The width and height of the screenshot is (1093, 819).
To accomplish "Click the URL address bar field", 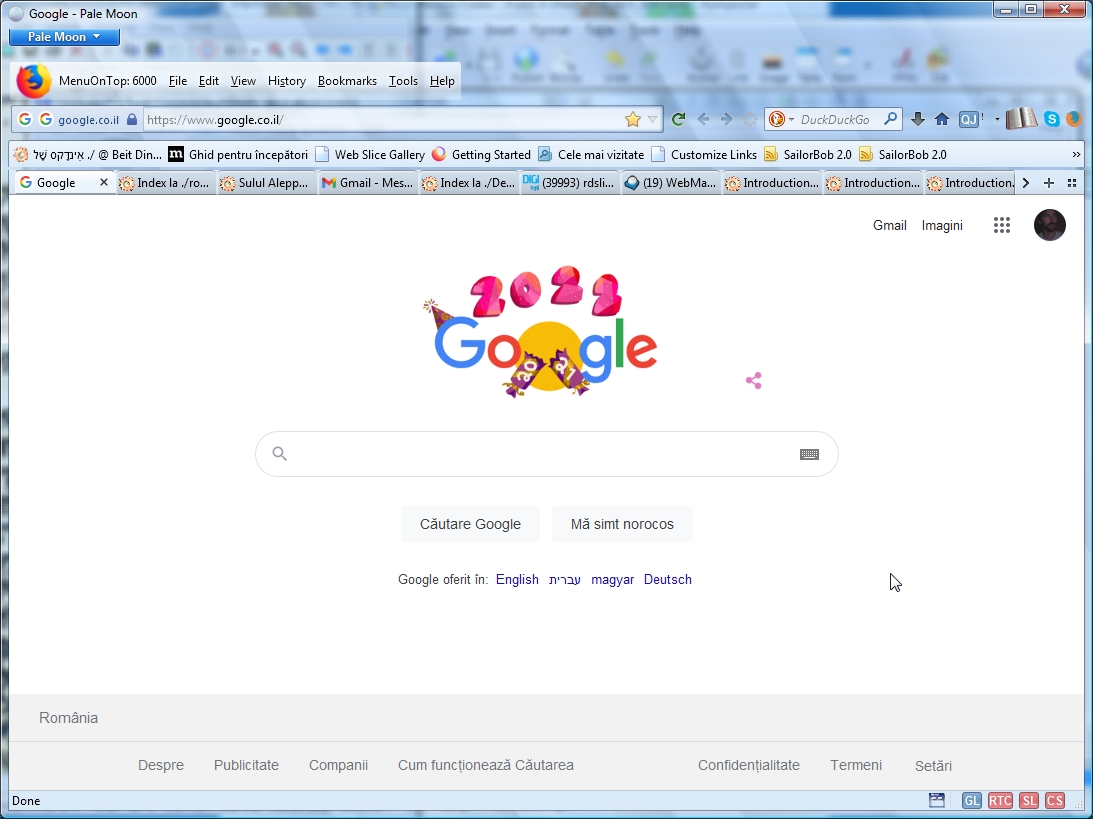I will pyautogui.click(x=383, y=119).
